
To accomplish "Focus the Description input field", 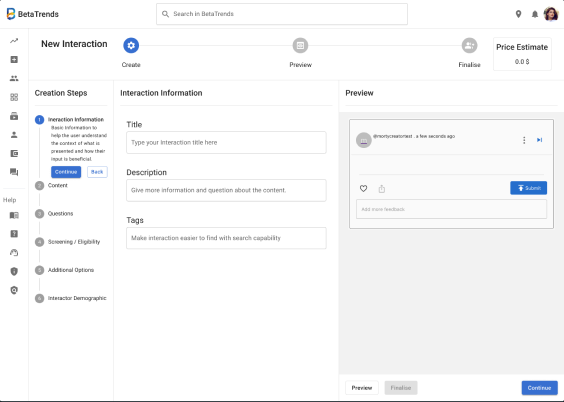I will (226, 190).
